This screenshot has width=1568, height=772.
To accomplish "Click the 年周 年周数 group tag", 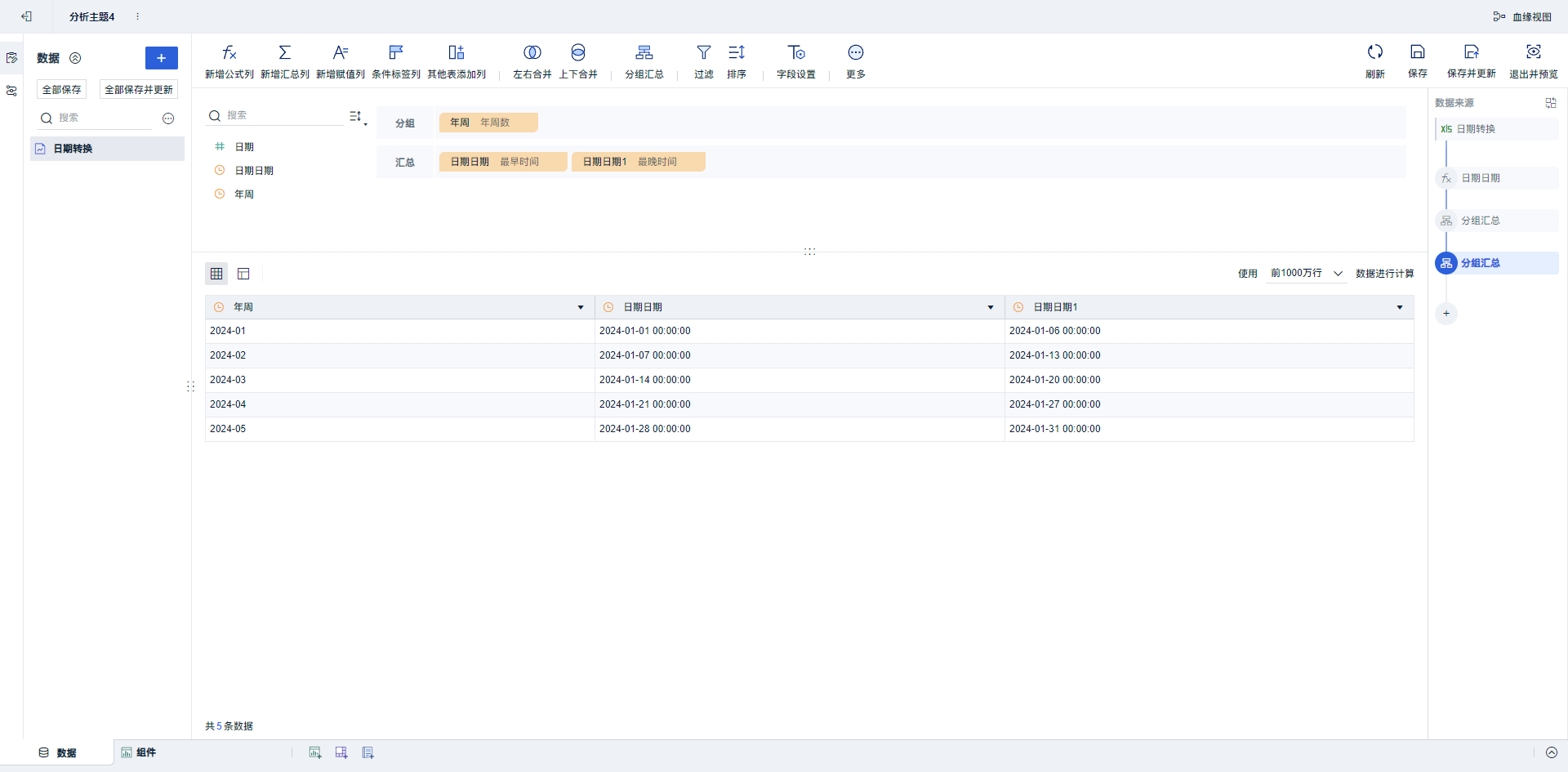I will (488, 123).
